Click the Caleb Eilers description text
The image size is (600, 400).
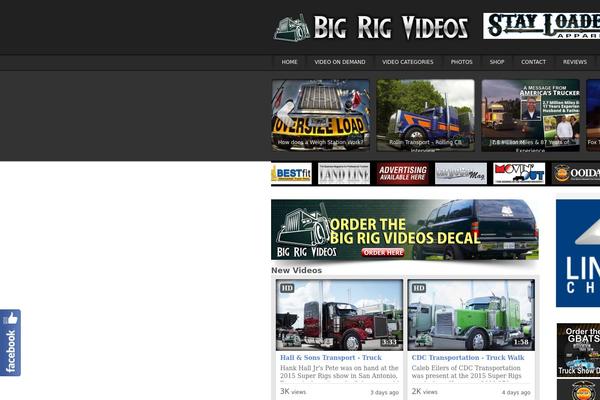(466, 373)
